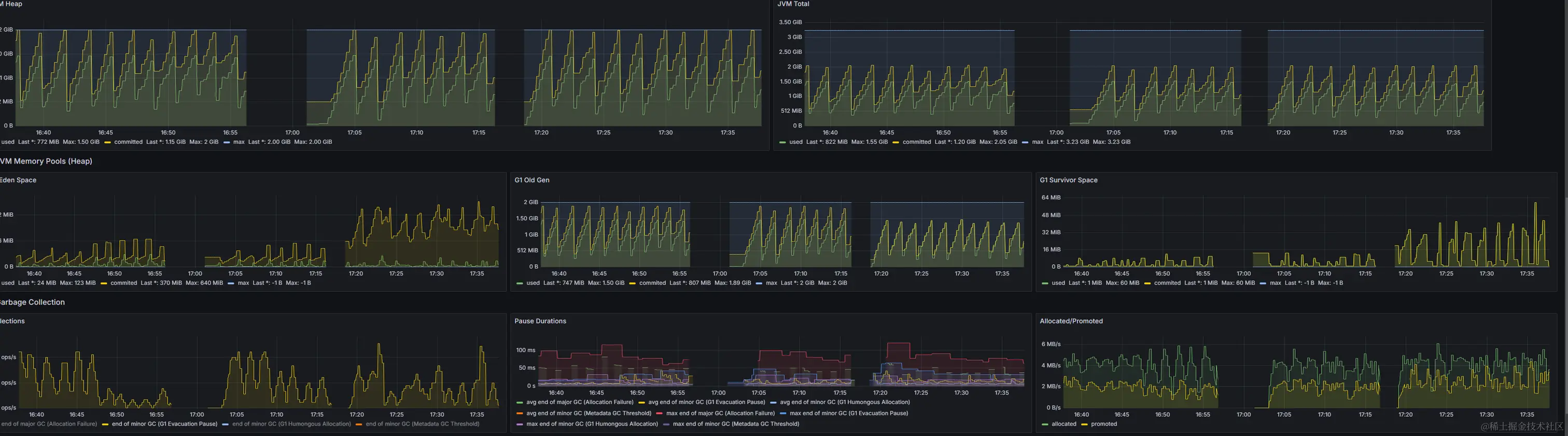The width and height of the screenshot is (1568, 436).
Task: Click 'Max: 640 MiB' value in Eden Space legend
Action: coord(204,283)
